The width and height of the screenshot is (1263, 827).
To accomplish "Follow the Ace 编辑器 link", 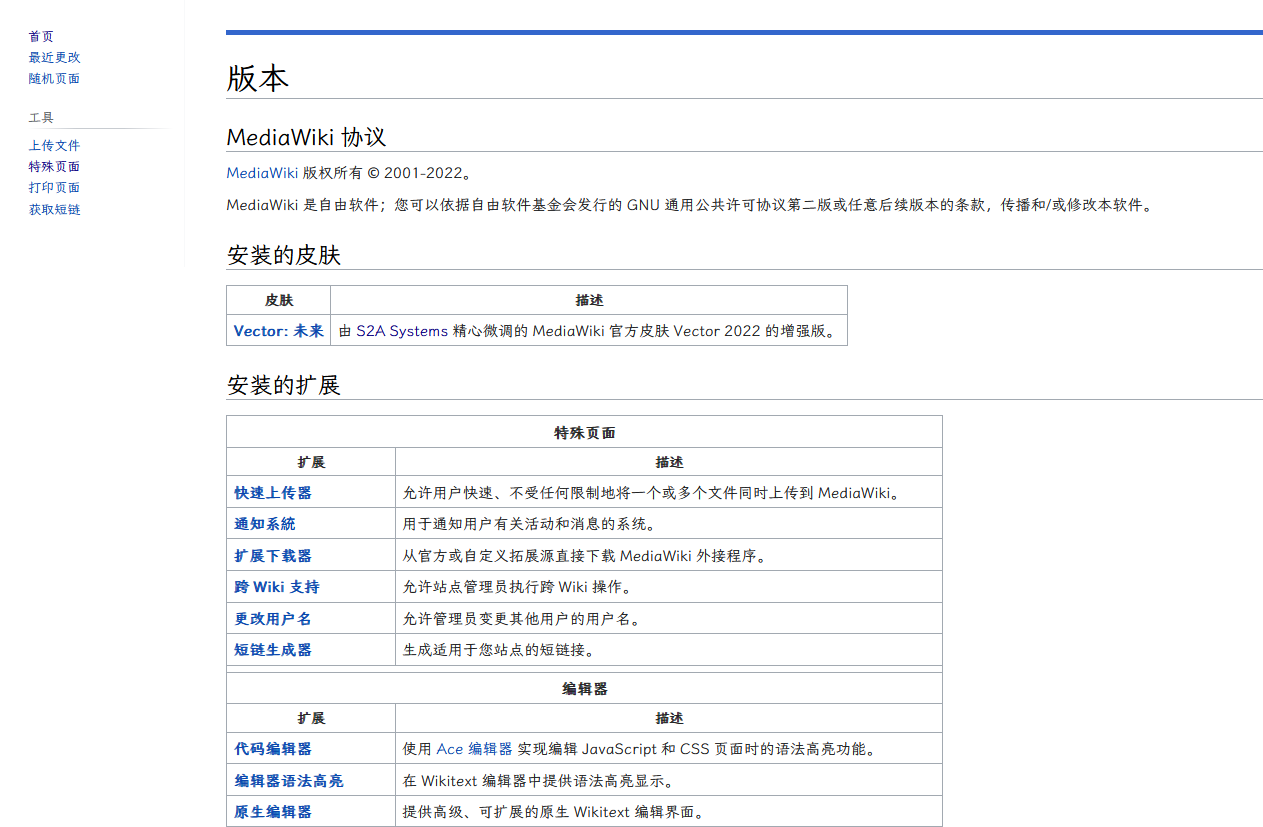I will coord(474,748).
